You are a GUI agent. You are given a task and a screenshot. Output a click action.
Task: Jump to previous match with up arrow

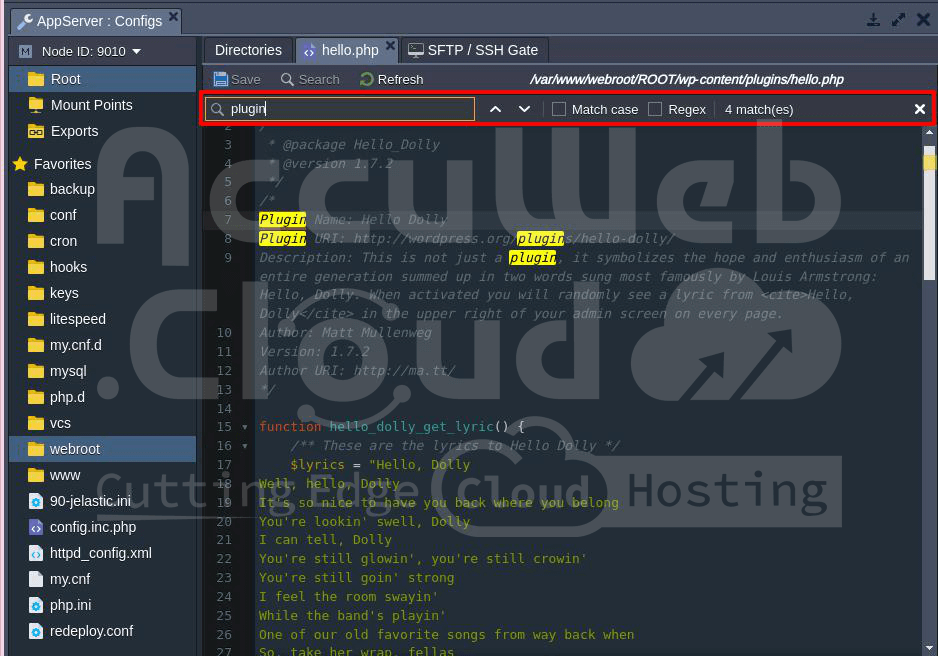[495, 109]
